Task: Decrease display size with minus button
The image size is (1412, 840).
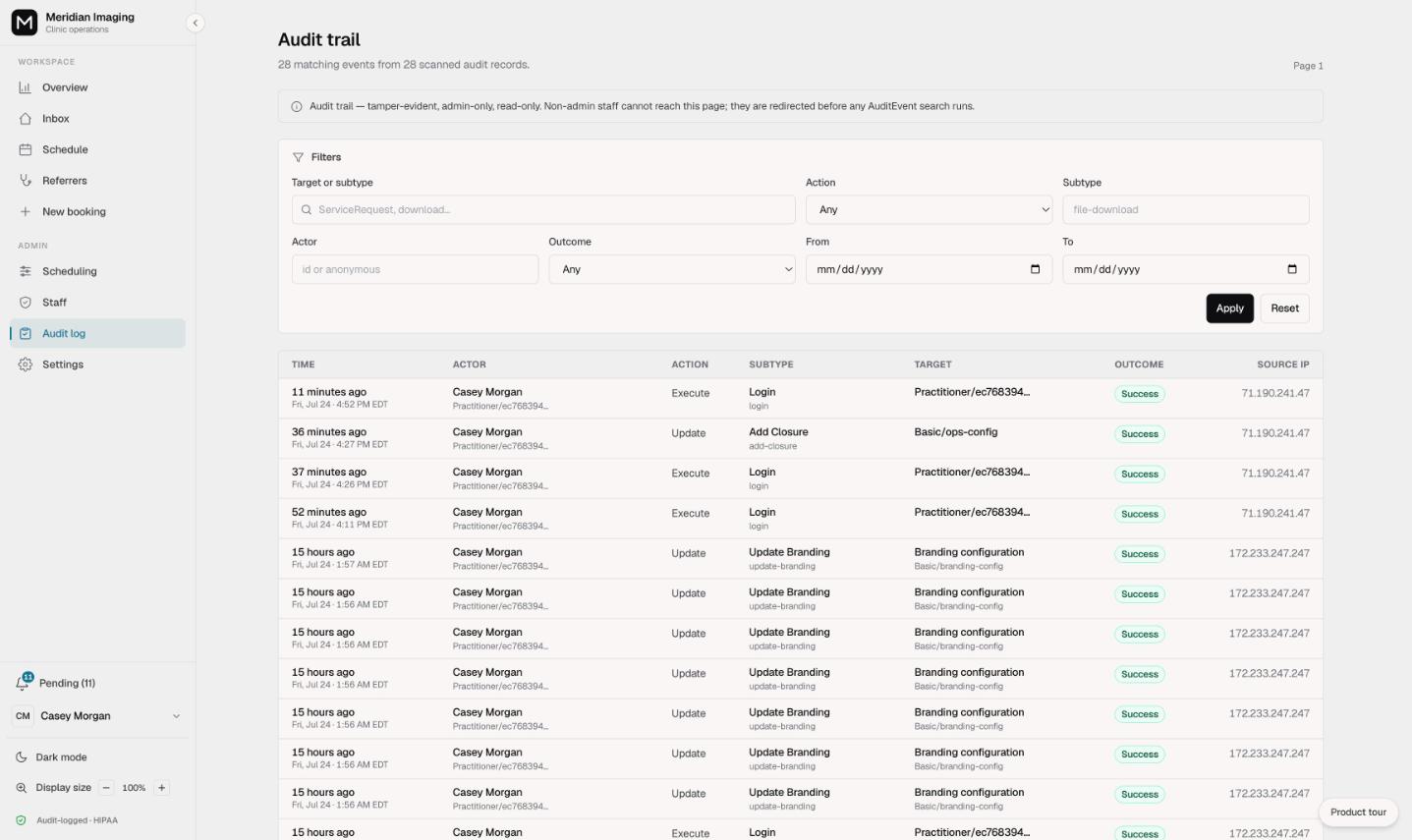Action: (106, 788)
